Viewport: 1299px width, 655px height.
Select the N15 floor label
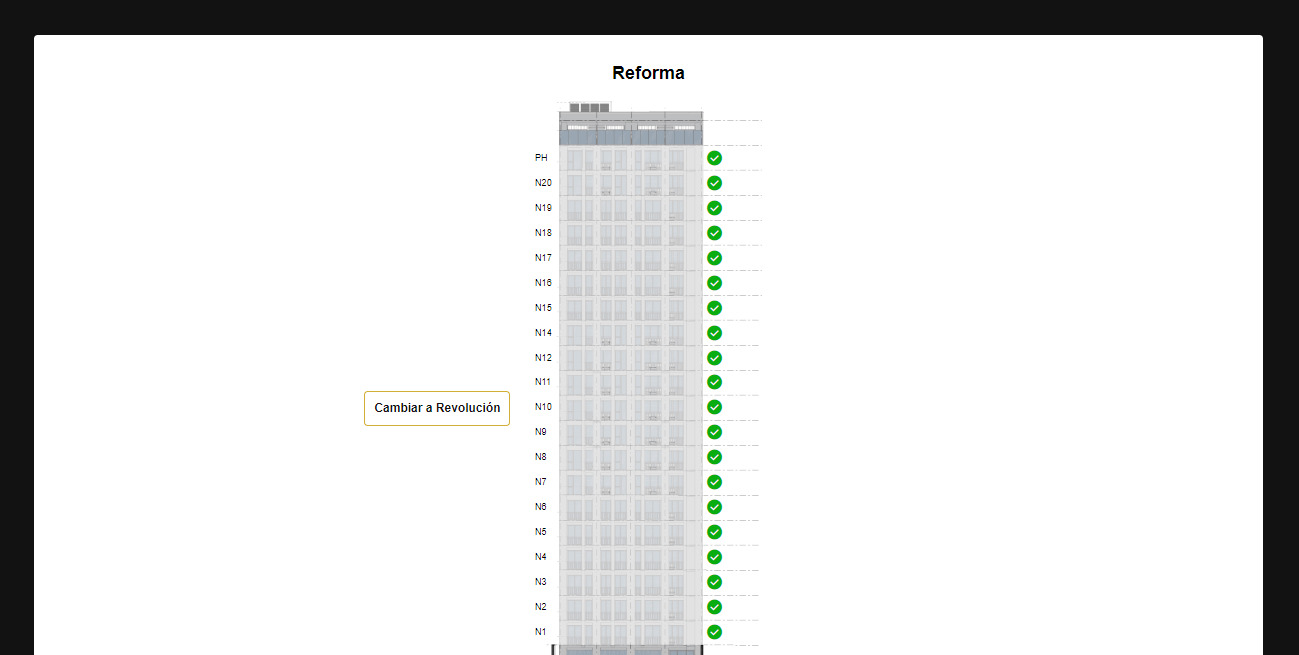[x=543, y=308]
